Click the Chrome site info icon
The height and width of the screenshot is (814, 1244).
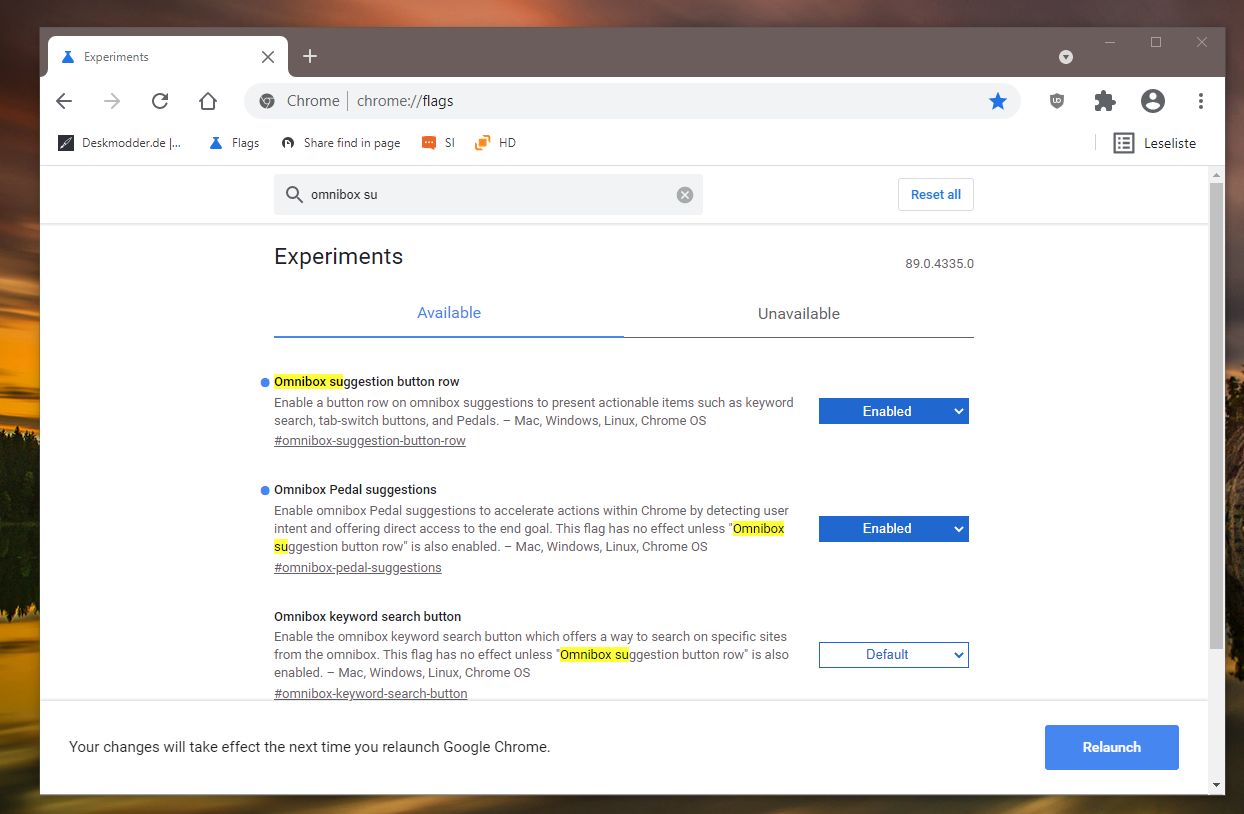coord(267,101)
